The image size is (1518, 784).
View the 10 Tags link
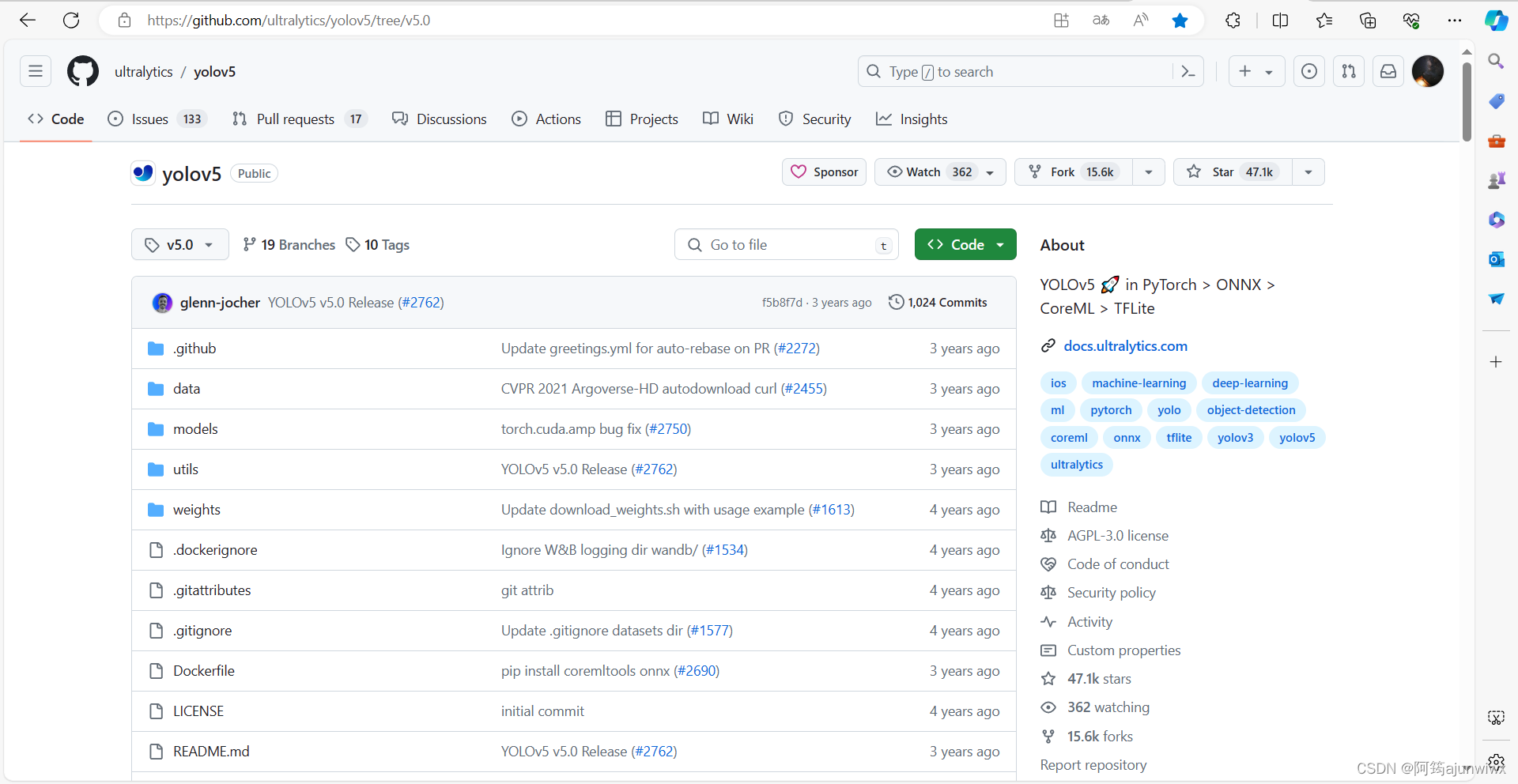[x=378, y=245]
